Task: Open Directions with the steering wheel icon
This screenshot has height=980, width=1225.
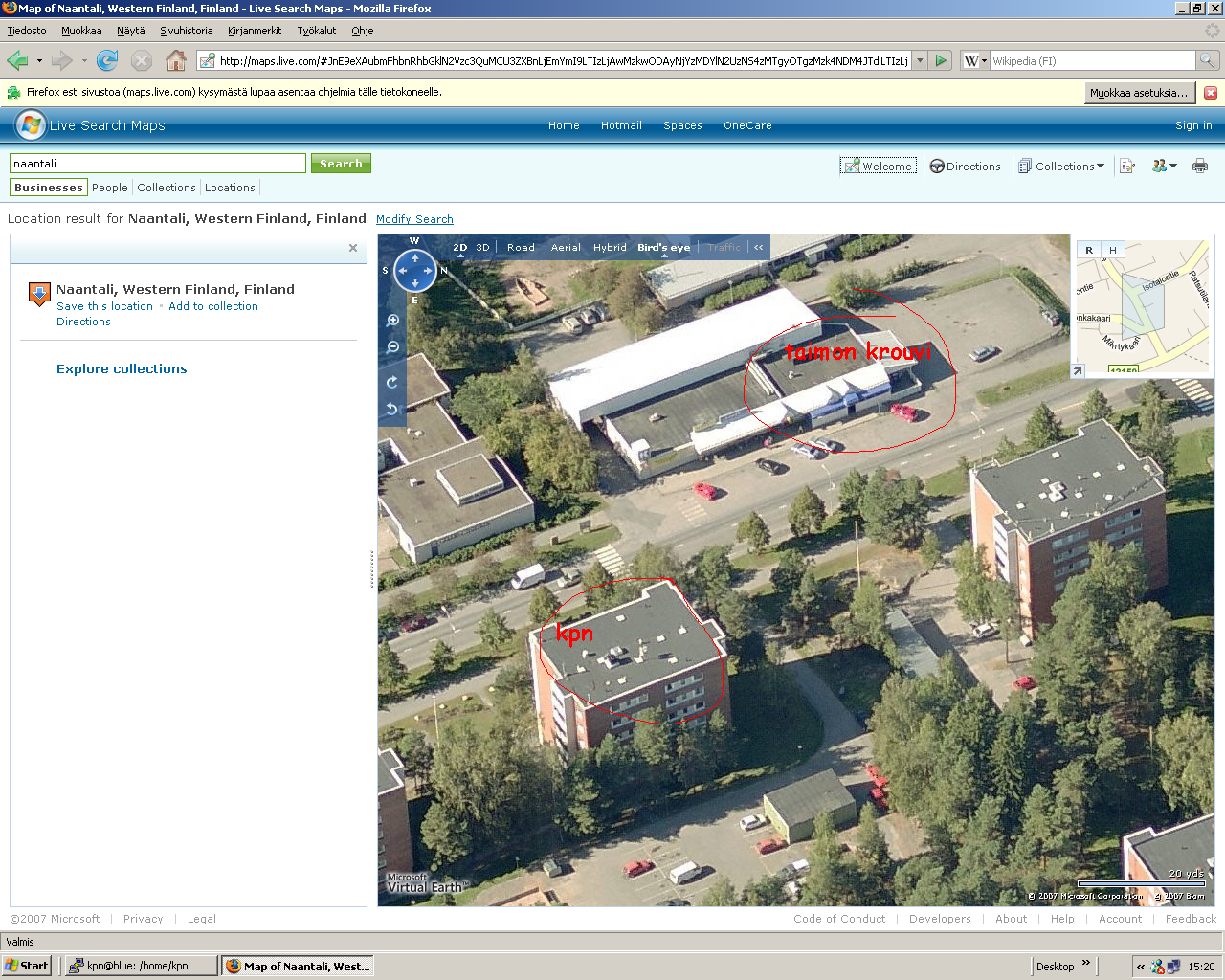Action: pyautogui.click(x=937, y=167)
